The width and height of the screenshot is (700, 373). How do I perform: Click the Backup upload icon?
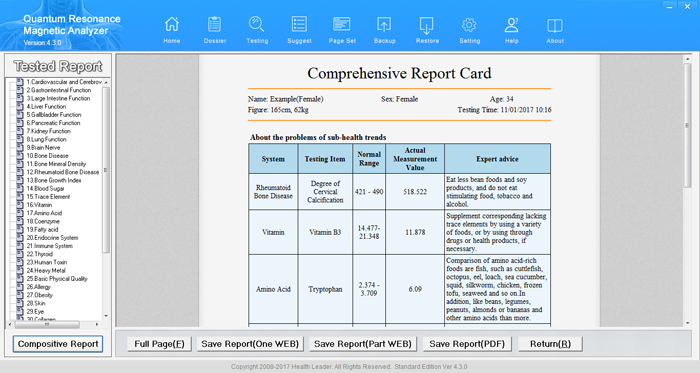[384, 25]
